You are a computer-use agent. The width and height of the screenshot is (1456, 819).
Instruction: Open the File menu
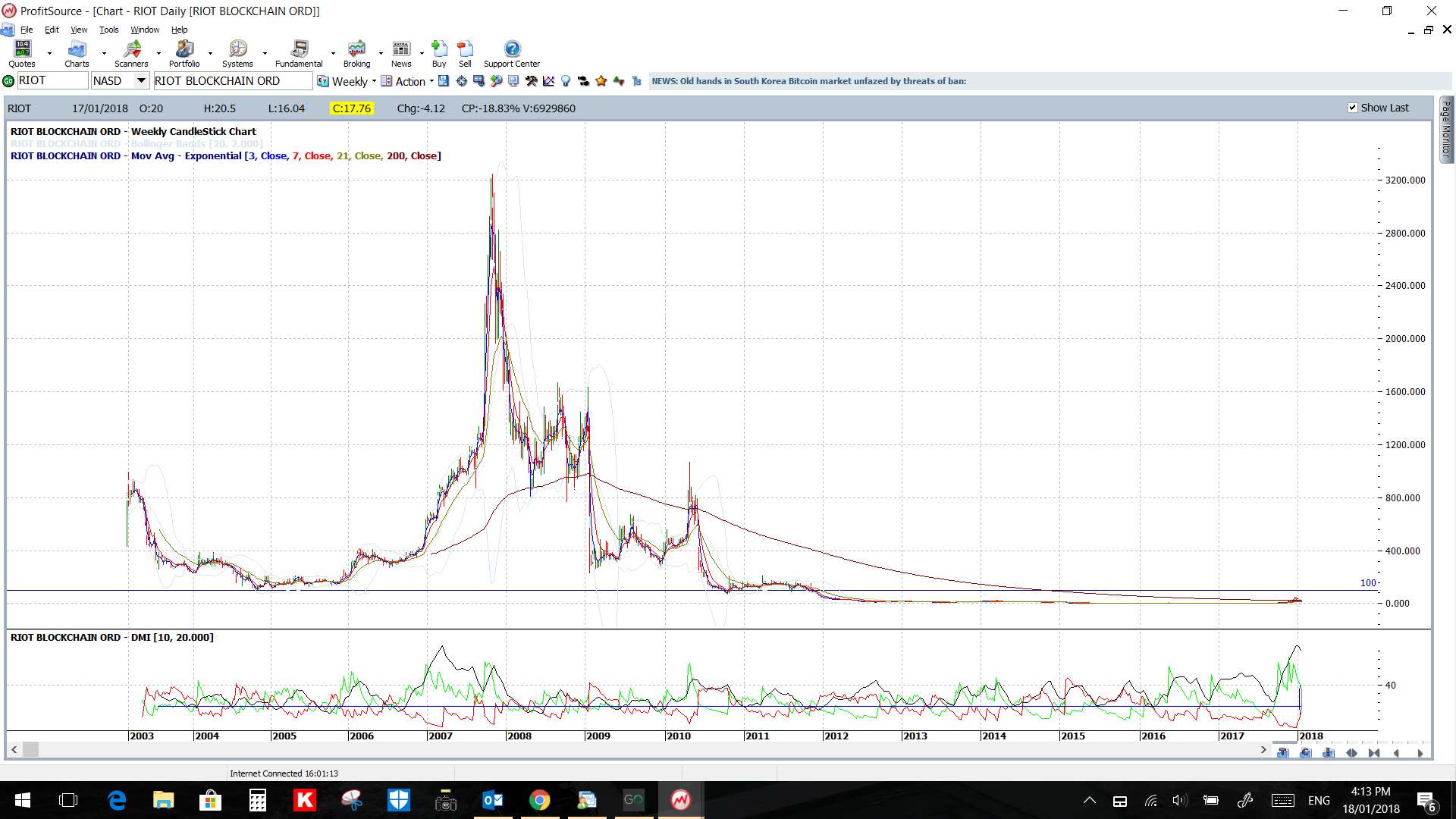pos(27,30)
